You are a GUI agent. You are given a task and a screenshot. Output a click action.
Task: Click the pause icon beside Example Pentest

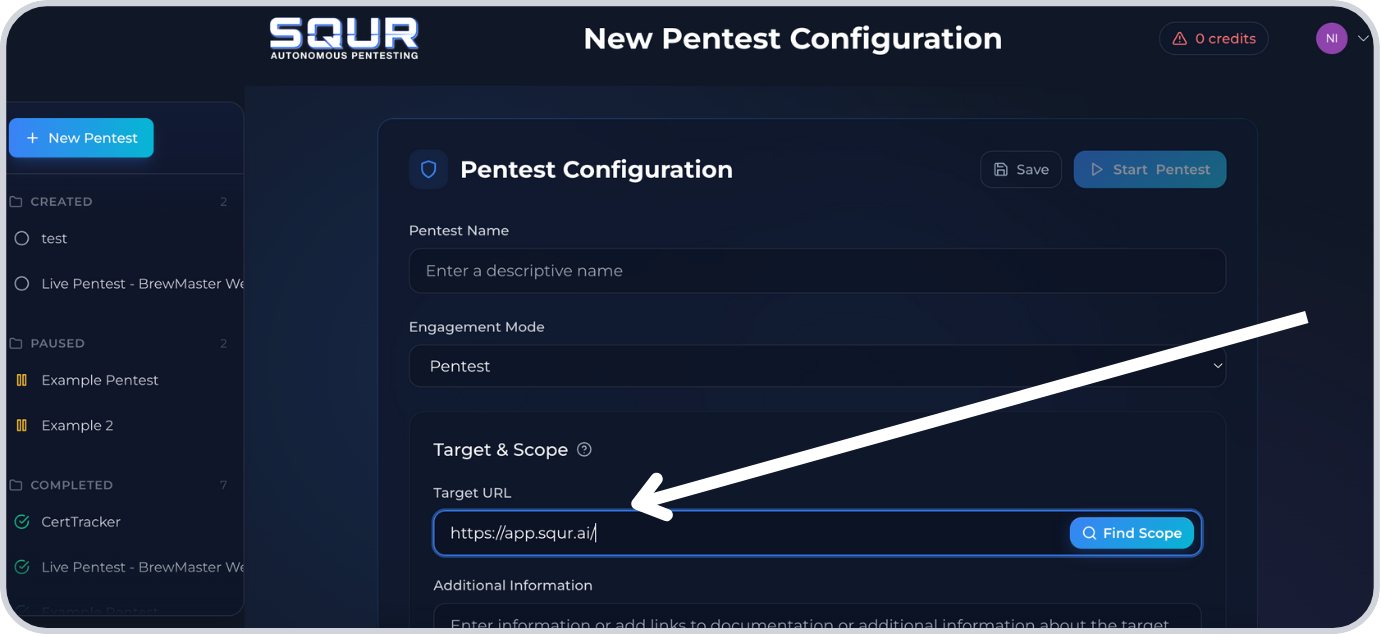point(22,380)
